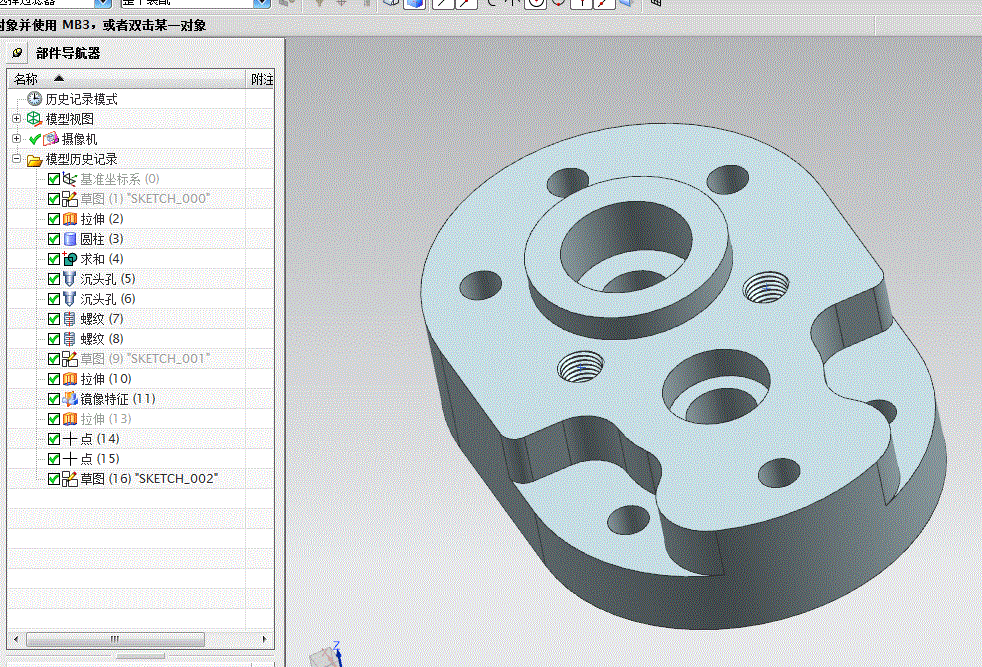Collapse the 模型历史记录 tree node

16,158
